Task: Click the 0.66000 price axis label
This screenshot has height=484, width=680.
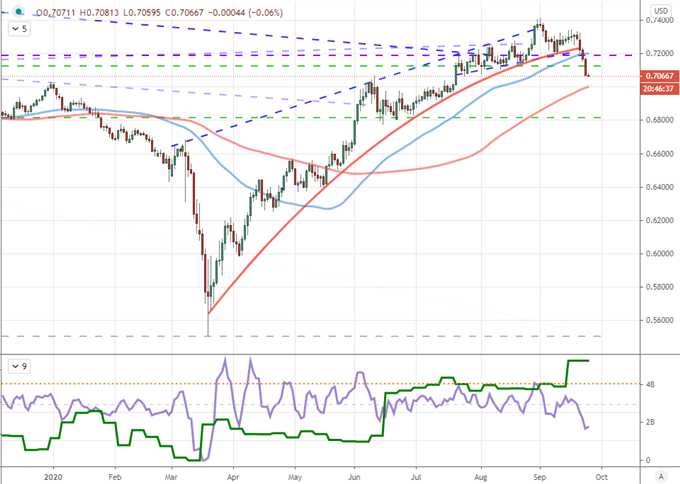Action: (x=659, y=154)
